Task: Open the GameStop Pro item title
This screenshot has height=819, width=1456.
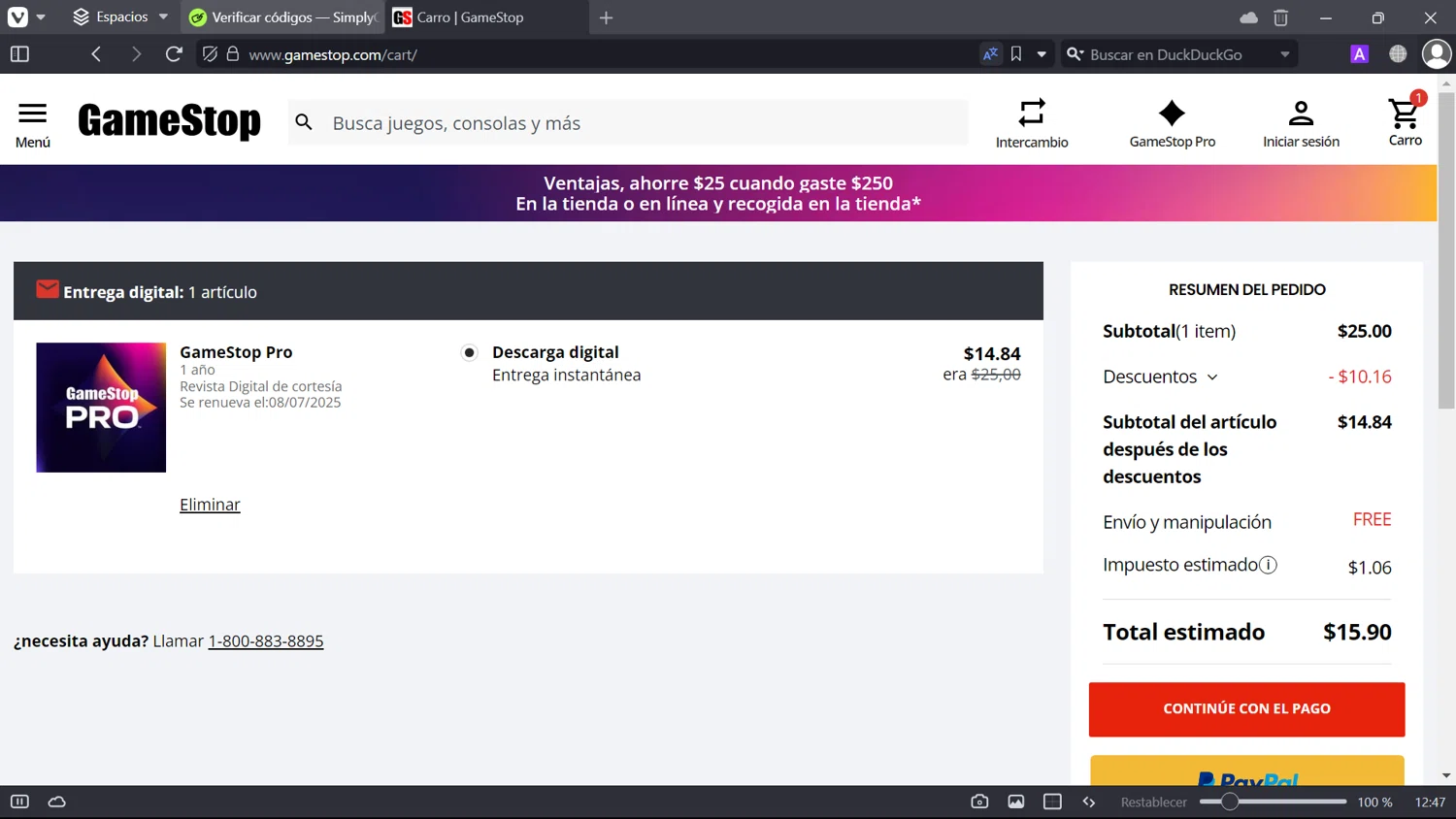Action: (236, 352)
